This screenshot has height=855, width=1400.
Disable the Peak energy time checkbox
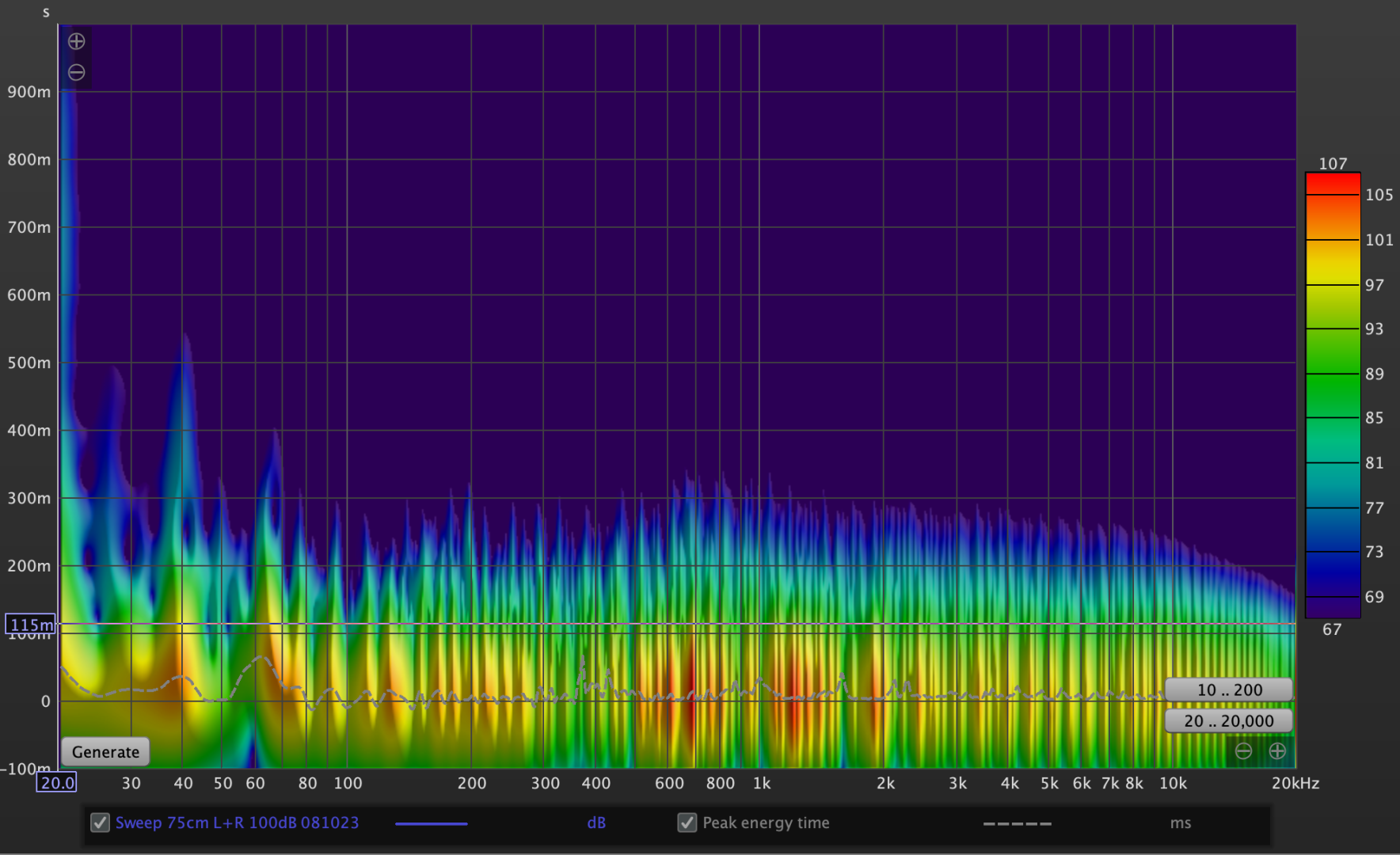[x=687, y=823]
